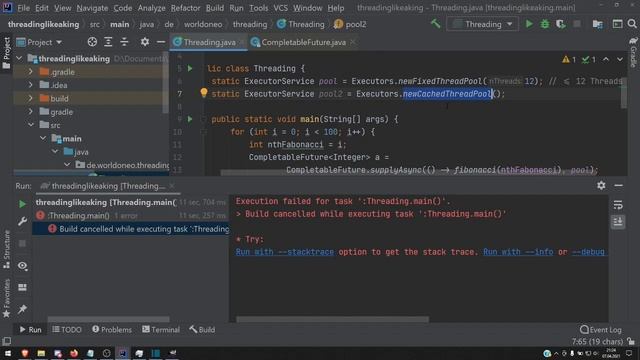The width and height of the screenshot is (640, 360).
Task: Select :Threading.main() error node
Action: [131, 216]
